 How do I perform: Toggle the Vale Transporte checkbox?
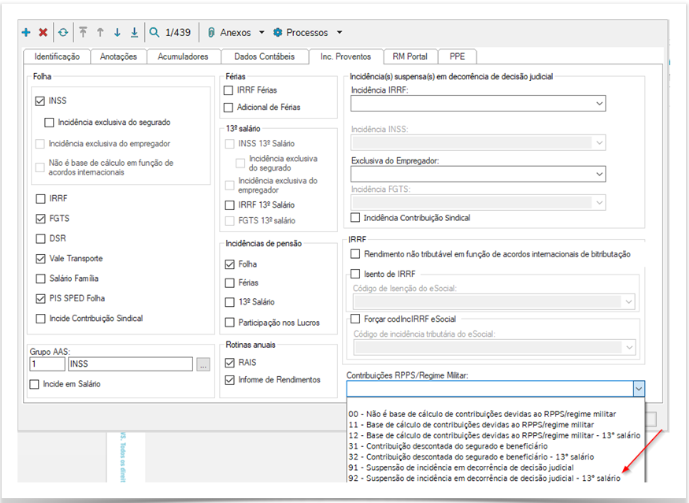pyautogui.click(x=40, y=259)
